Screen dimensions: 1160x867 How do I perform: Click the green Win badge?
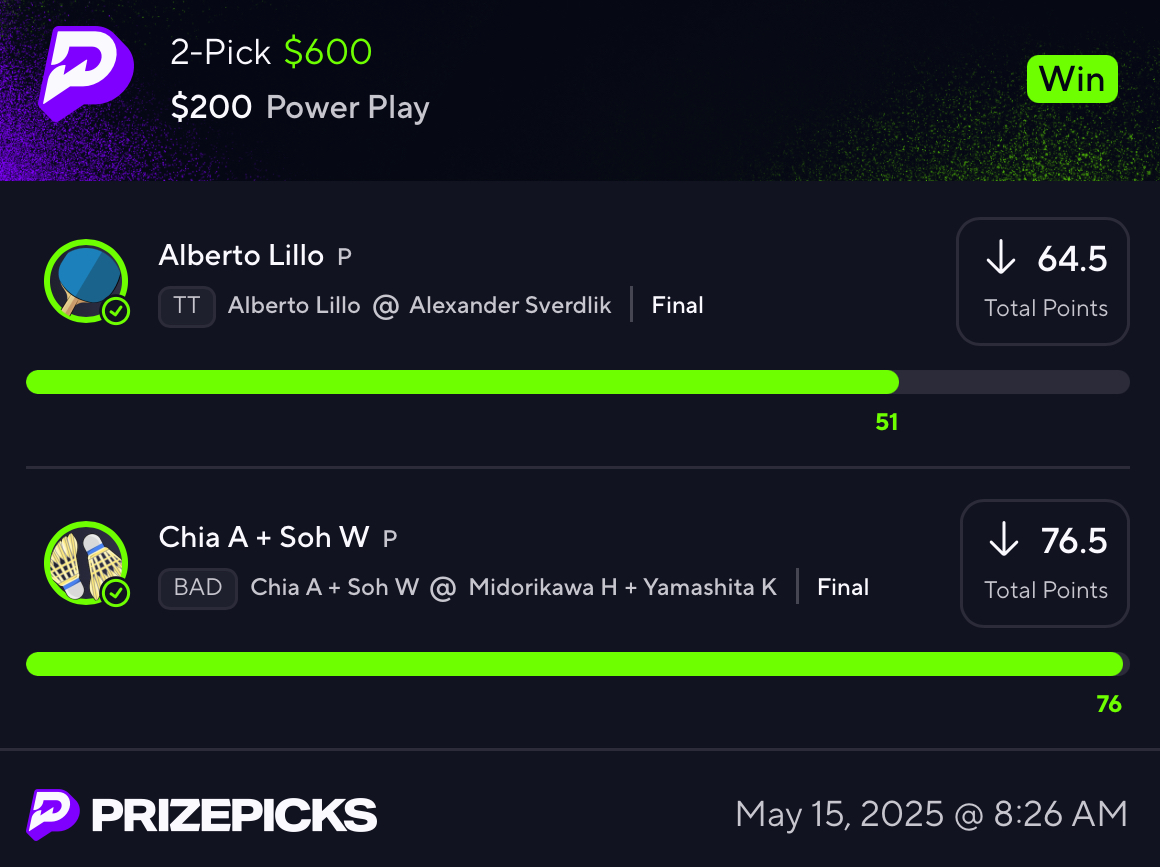tap(1072, 79)
